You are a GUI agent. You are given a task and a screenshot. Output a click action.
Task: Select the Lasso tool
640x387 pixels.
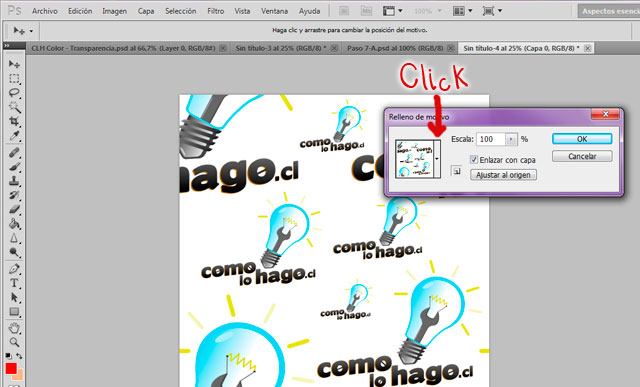[14, 92]
